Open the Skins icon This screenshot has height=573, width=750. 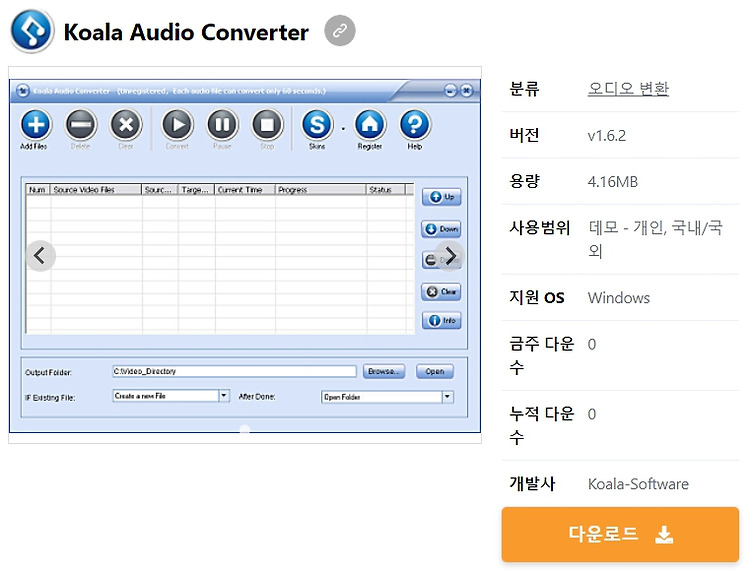317,124
